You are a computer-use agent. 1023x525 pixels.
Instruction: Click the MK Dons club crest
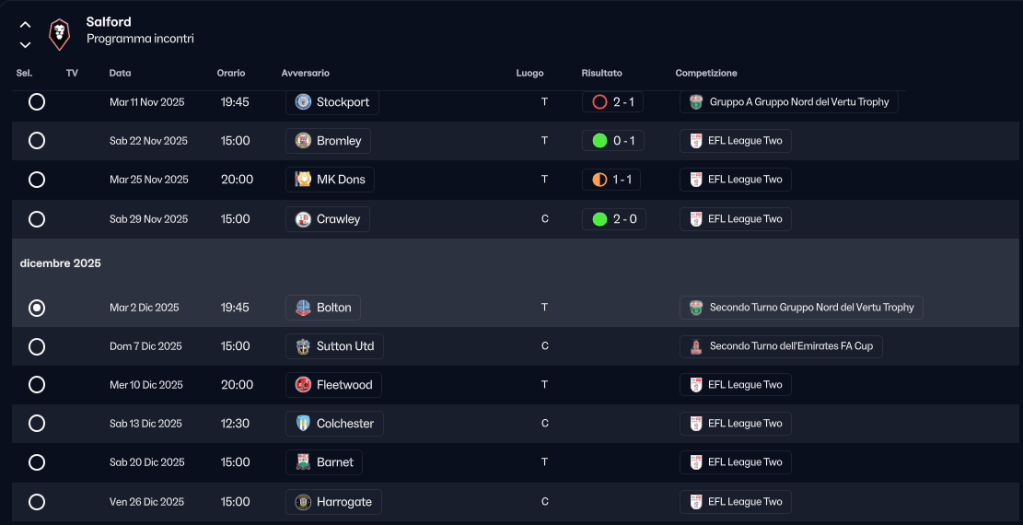click(303, 180)
